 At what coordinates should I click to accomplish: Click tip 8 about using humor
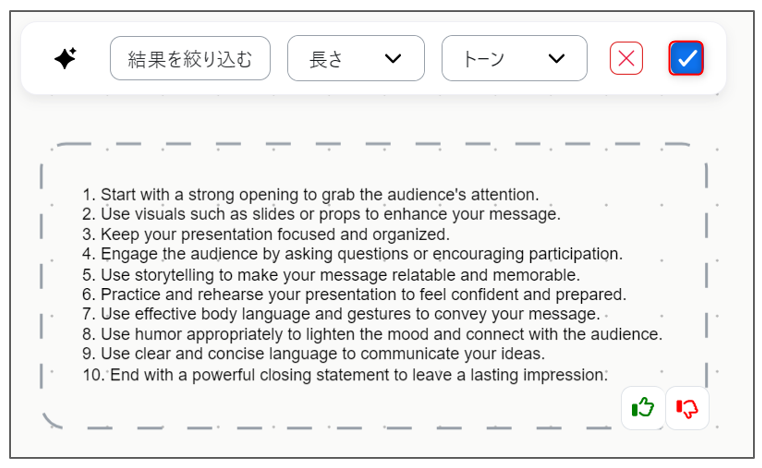372,334
